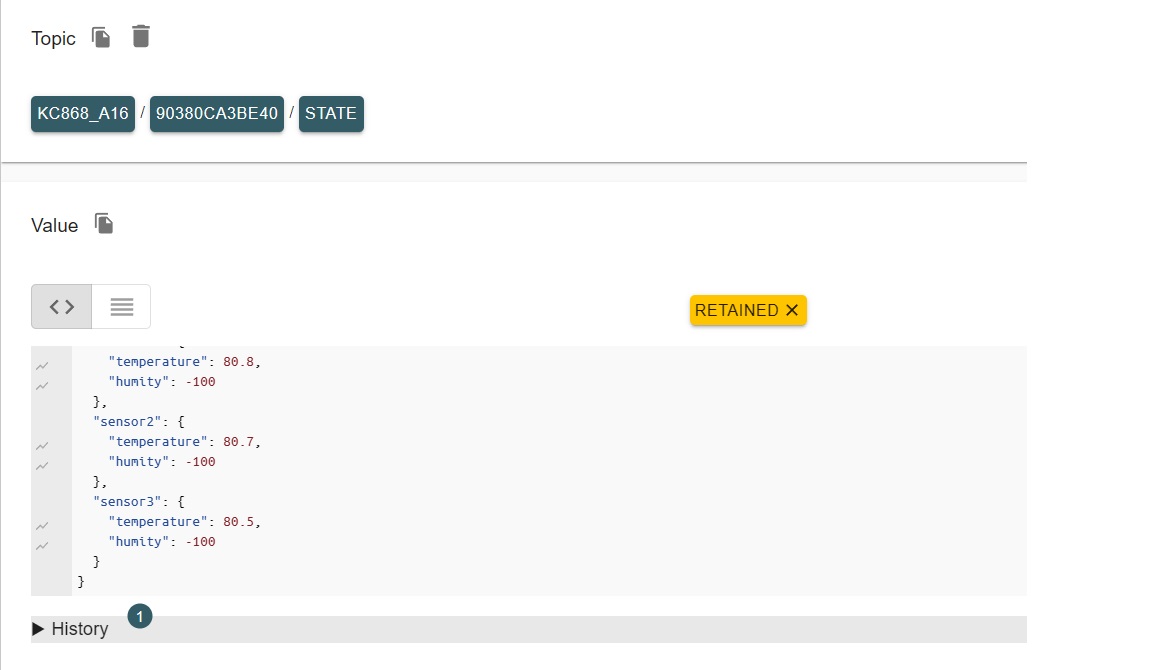Open chart icon for temperature 80.8 line
1166x670 pixels.
[42, 366]
